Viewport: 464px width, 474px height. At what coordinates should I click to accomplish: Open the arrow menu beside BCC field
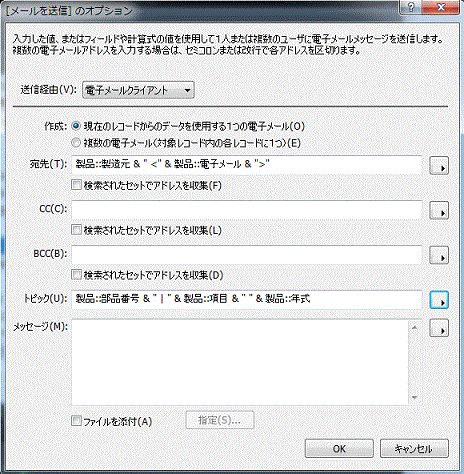click(439, 255)
